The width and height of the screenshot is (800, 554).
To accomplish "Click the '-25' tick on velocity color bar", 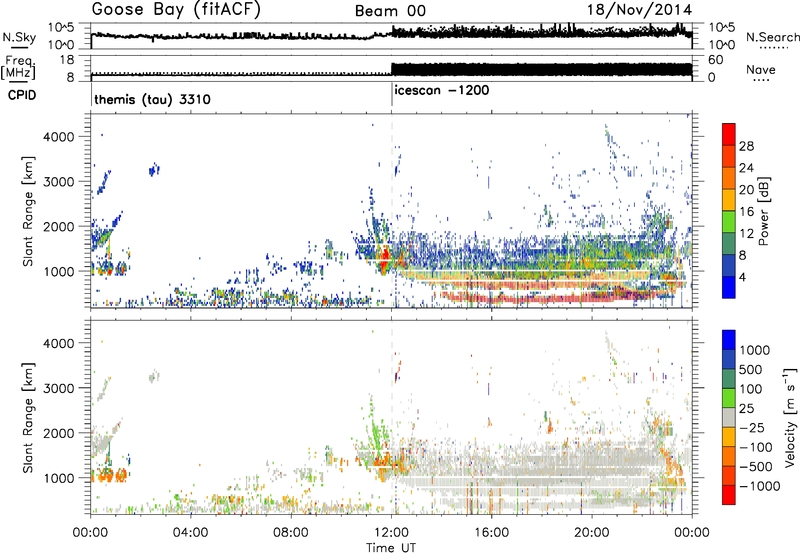I will point(751,427).
